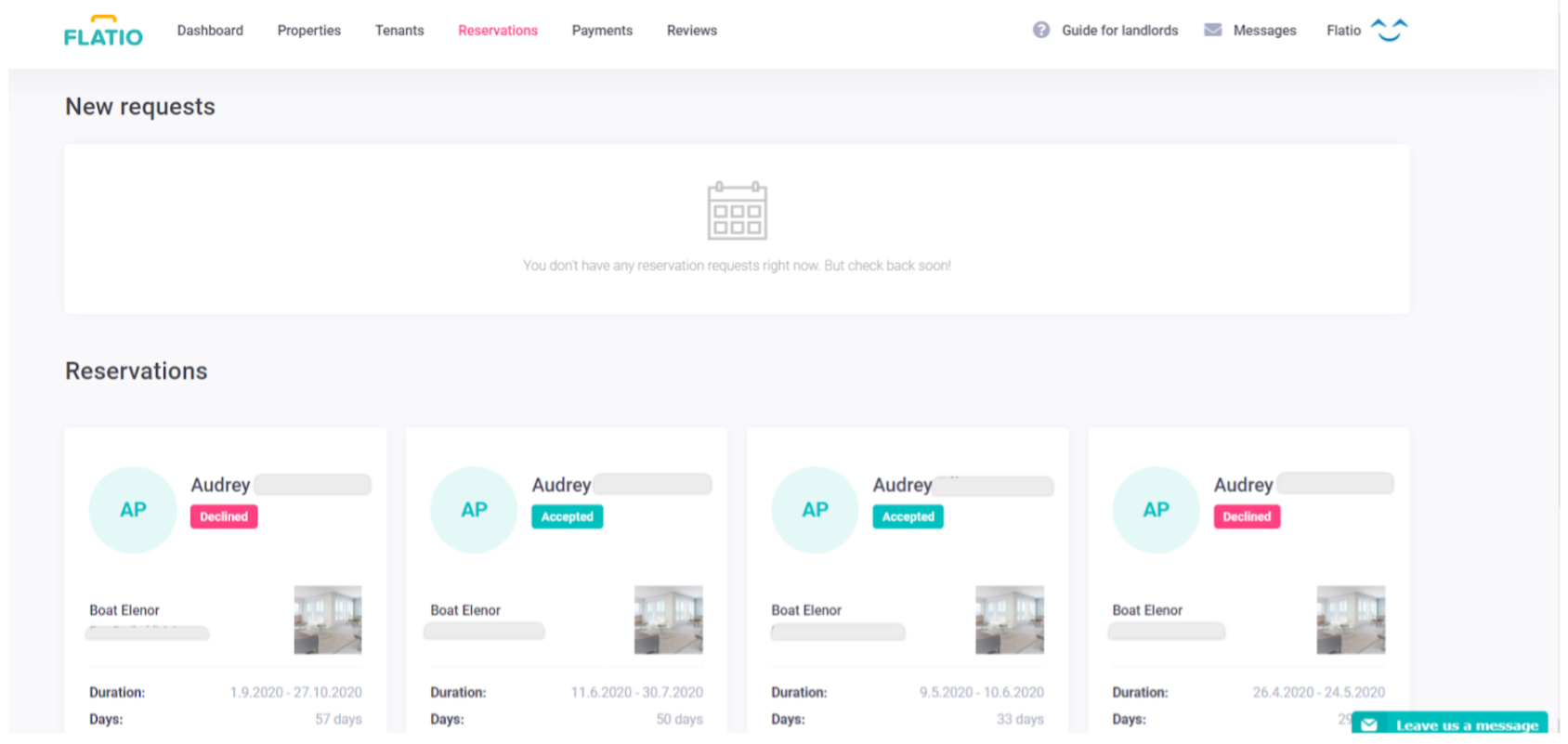
Task: Click Declined badge on 1.9.2020 reservation
Action: [224, 516]
